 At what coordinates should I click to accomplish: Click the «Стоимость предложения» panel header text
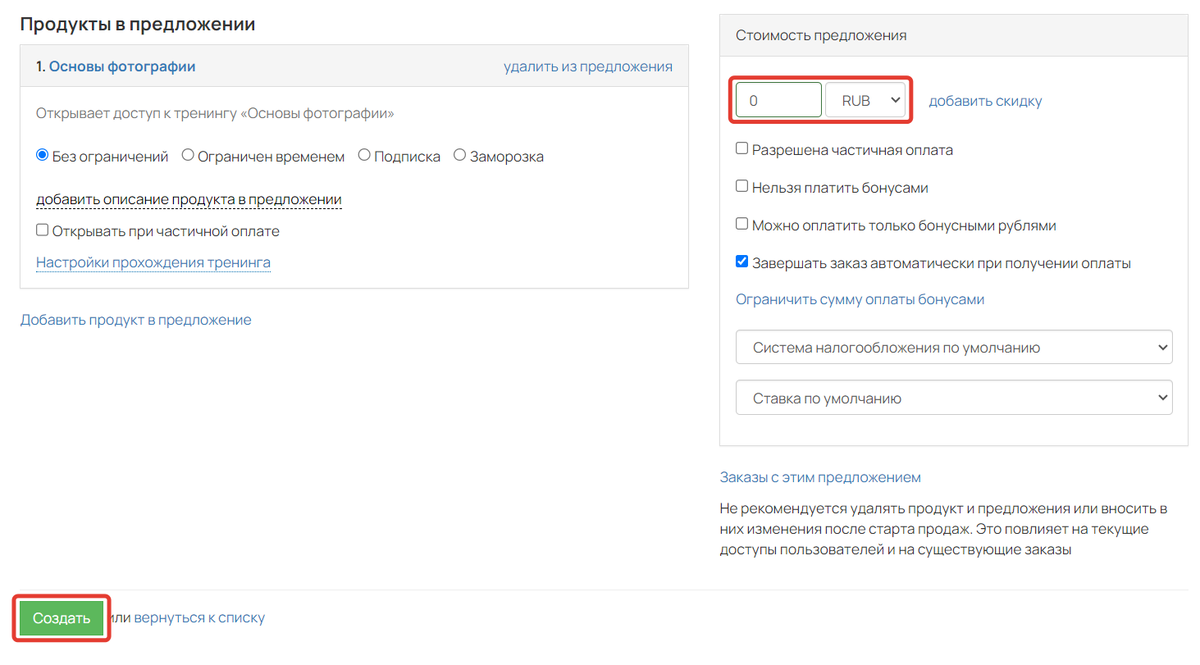(x=821, y=35)
